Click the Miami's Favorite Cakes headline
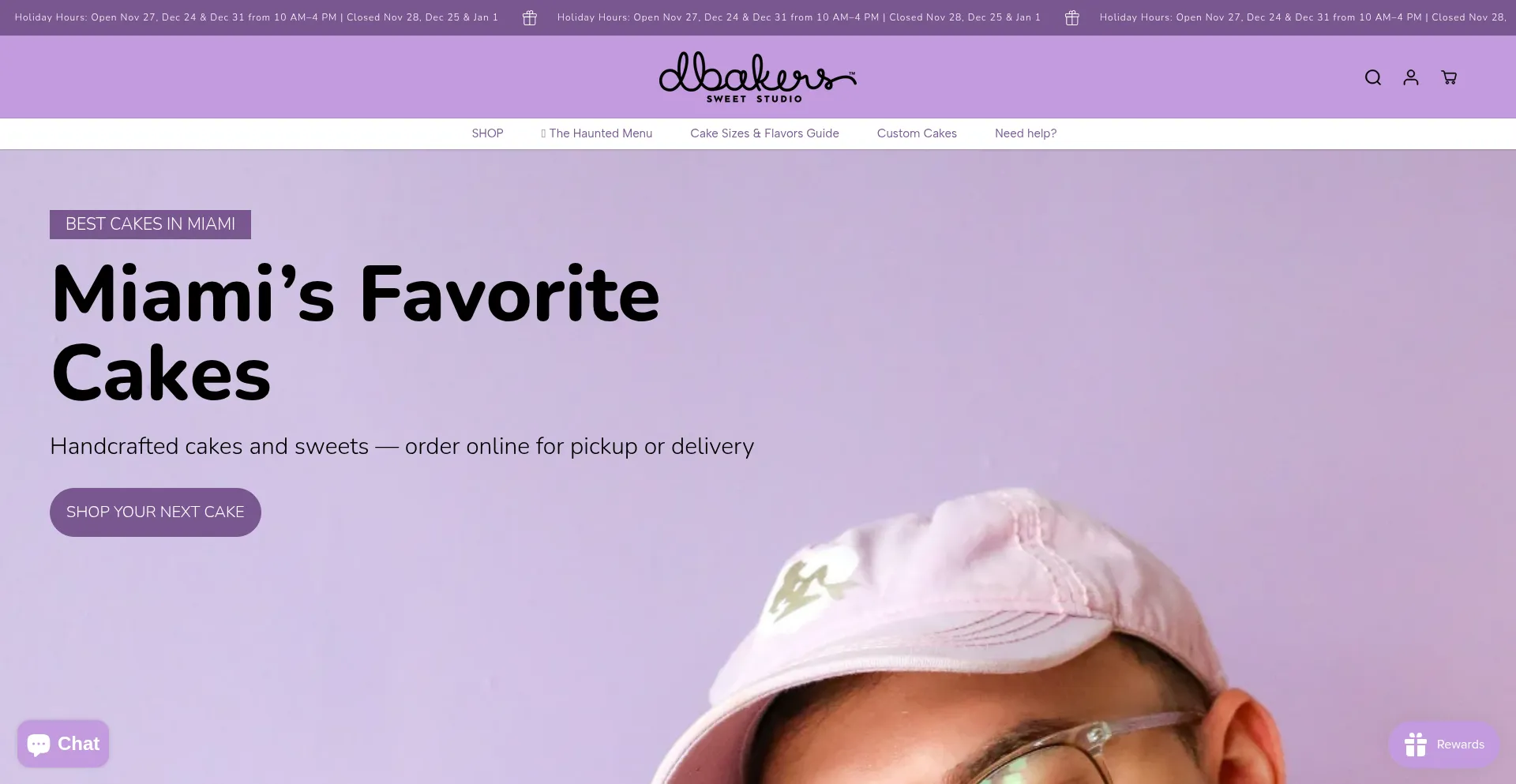This screenshot has height=784, width=1516. pos(355,334)
